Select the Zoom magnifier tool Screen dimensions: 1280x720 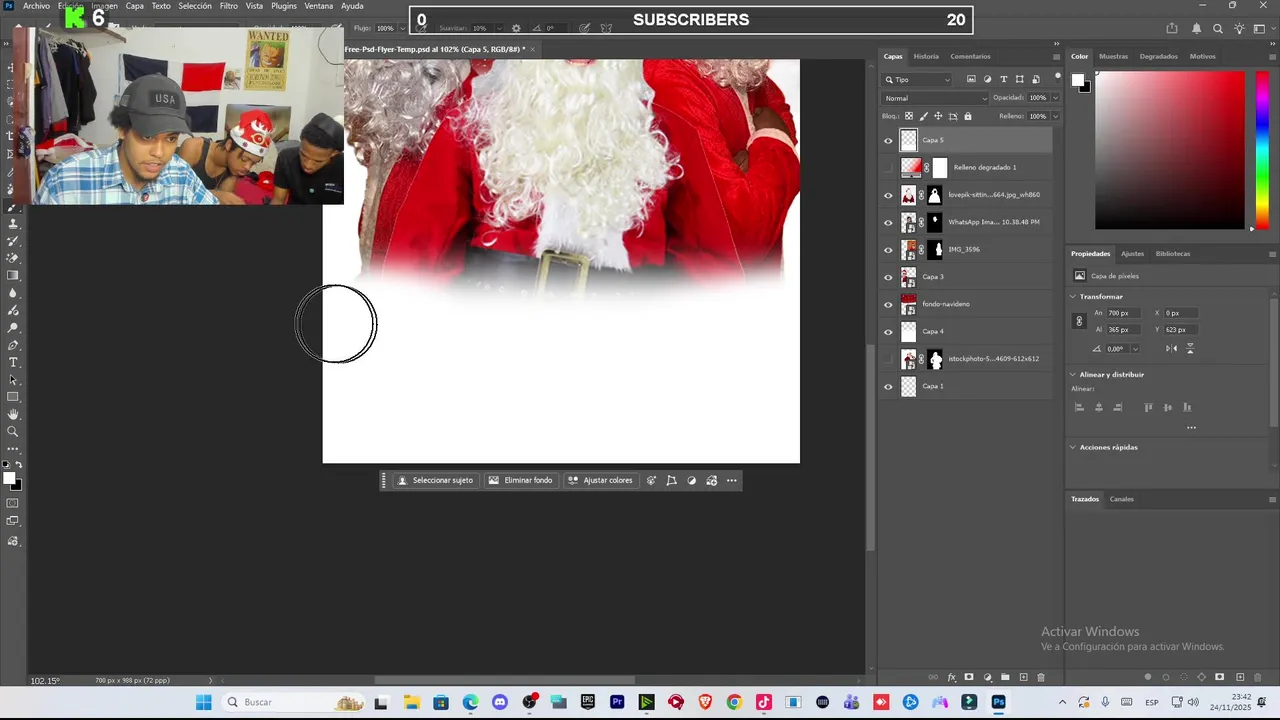13,432
